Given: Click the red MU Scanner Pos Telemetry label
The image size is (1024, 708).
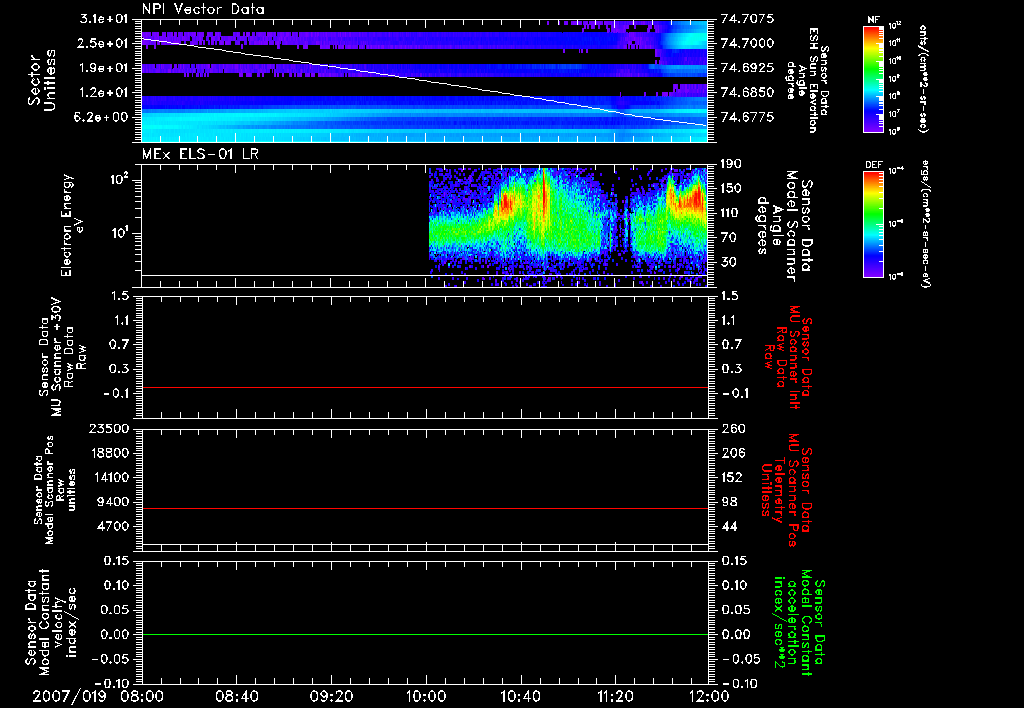Looking at the screenshot, I should click(786, 490).
